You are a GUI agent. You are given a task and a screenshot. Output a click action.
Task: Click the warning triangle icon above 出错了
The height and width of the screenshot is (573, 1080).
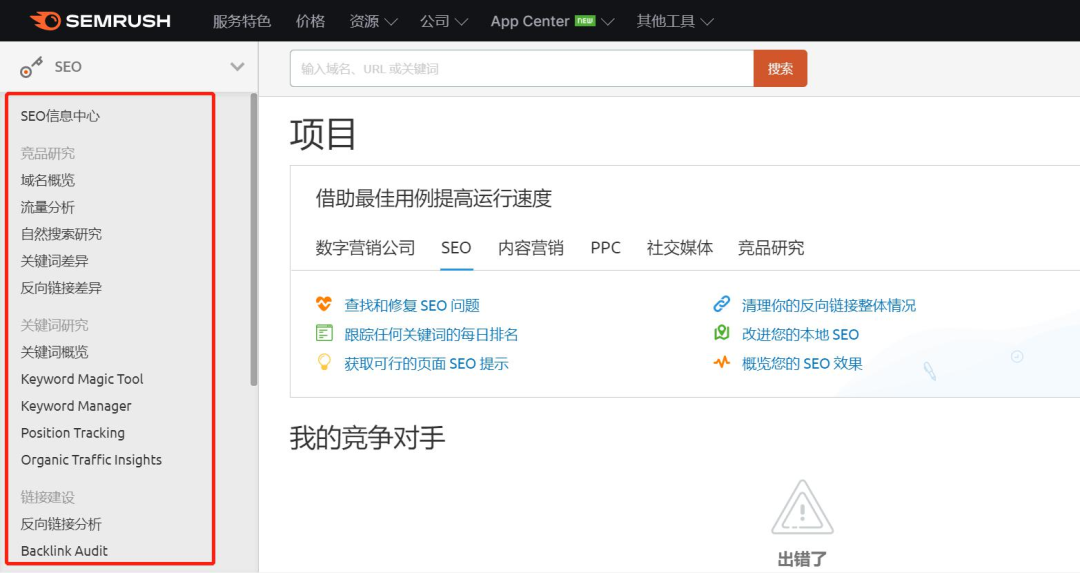point(802,508)
